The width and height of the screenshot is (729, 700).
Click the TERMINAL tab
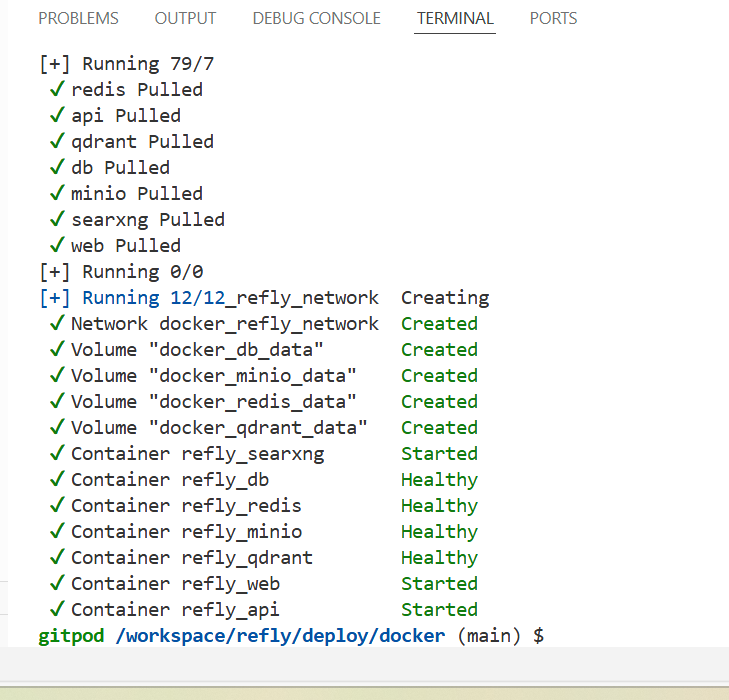coord(455,18)
